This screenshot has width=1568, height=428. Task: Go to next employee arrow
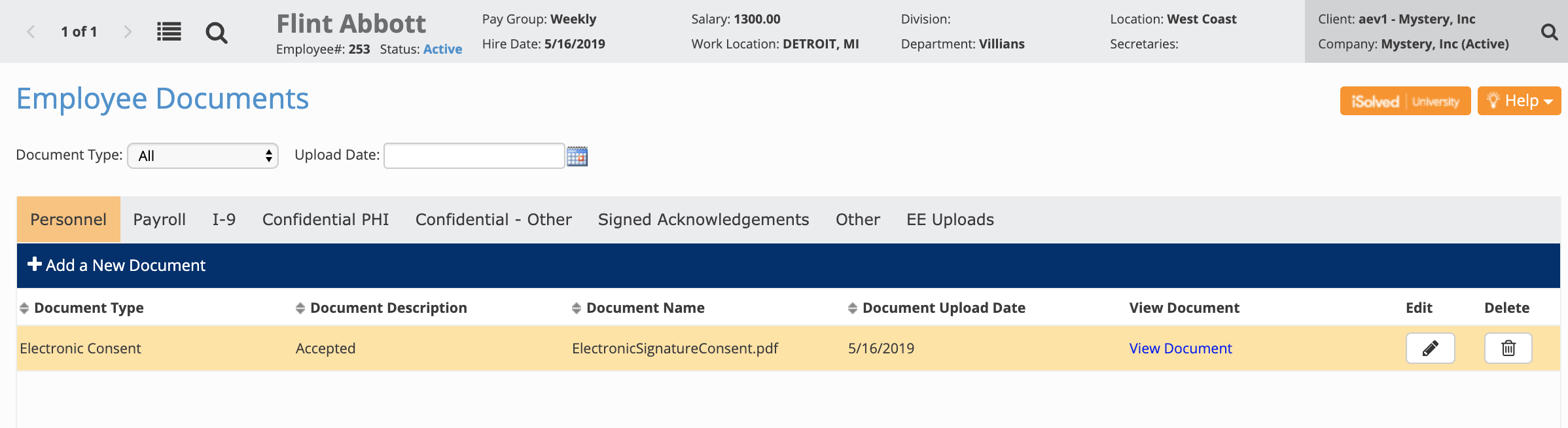pyautogui.click(x=128, y=31)
